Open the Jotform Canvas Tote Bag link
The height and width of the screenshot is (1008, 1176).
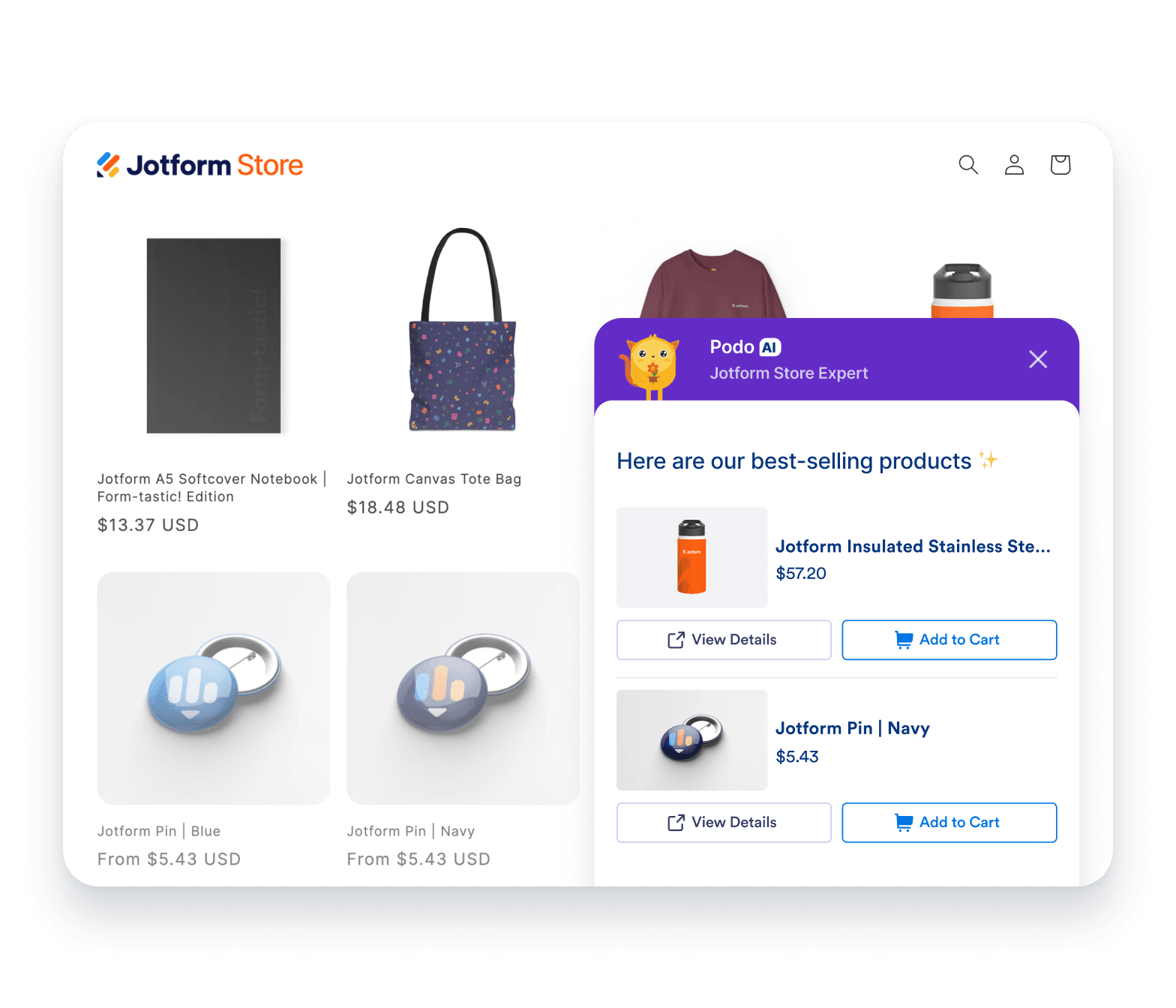pyautogui.click(x=434, y=478)
